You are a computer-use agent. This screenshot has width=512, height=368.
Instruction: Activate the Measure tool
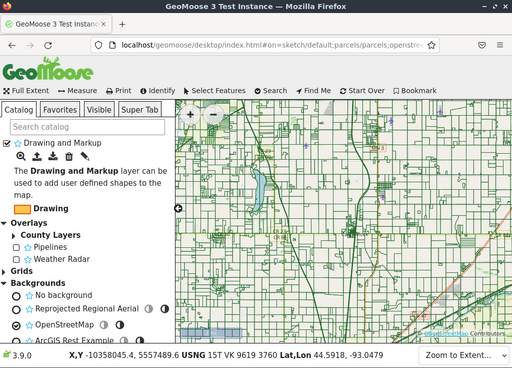[77, 91]
